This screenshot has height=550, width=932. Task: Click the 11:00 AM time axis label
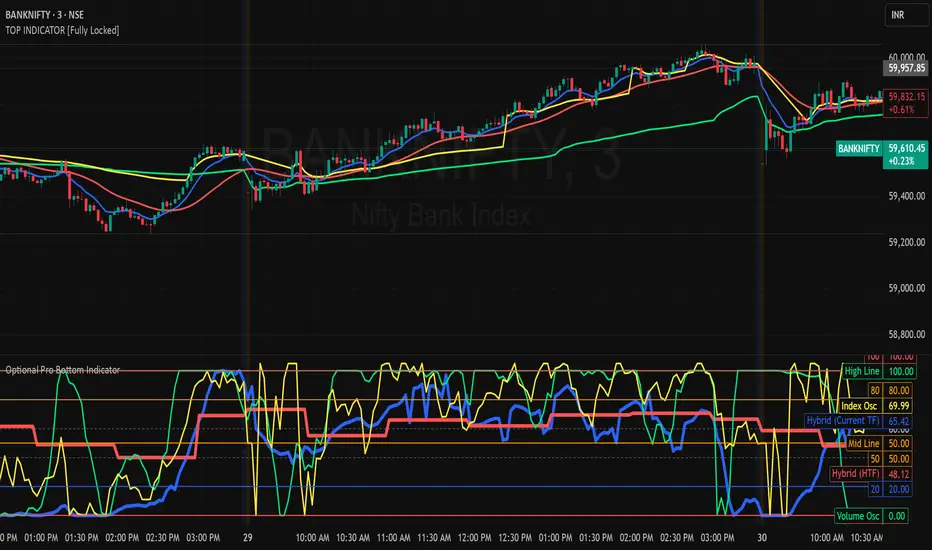coord(393,538)
